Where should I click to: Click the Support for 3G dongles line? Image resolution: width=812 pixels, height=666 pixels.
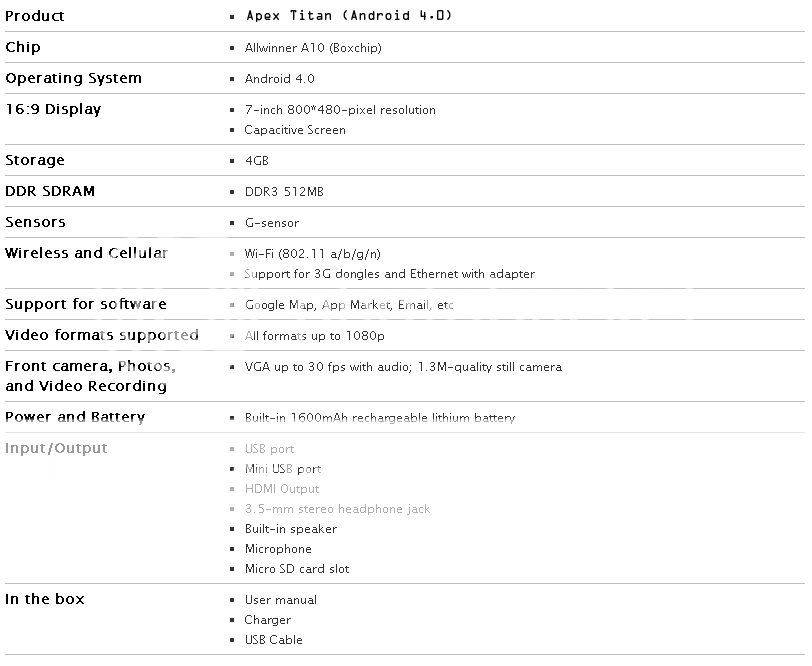(x=389, y=274)
